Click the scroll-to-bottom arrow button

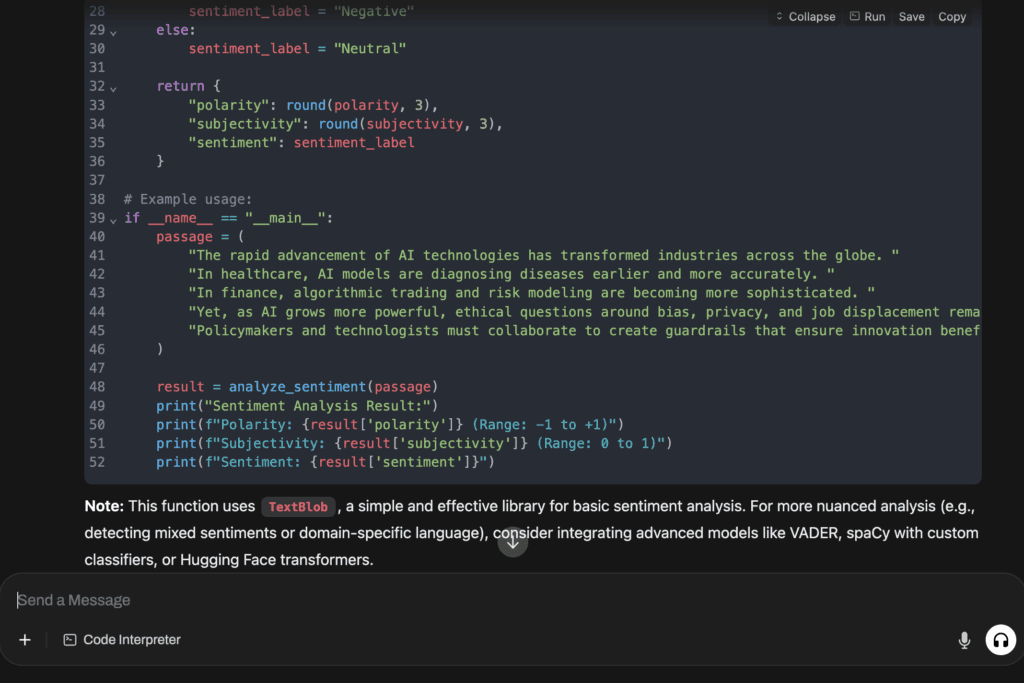[513, 541]
